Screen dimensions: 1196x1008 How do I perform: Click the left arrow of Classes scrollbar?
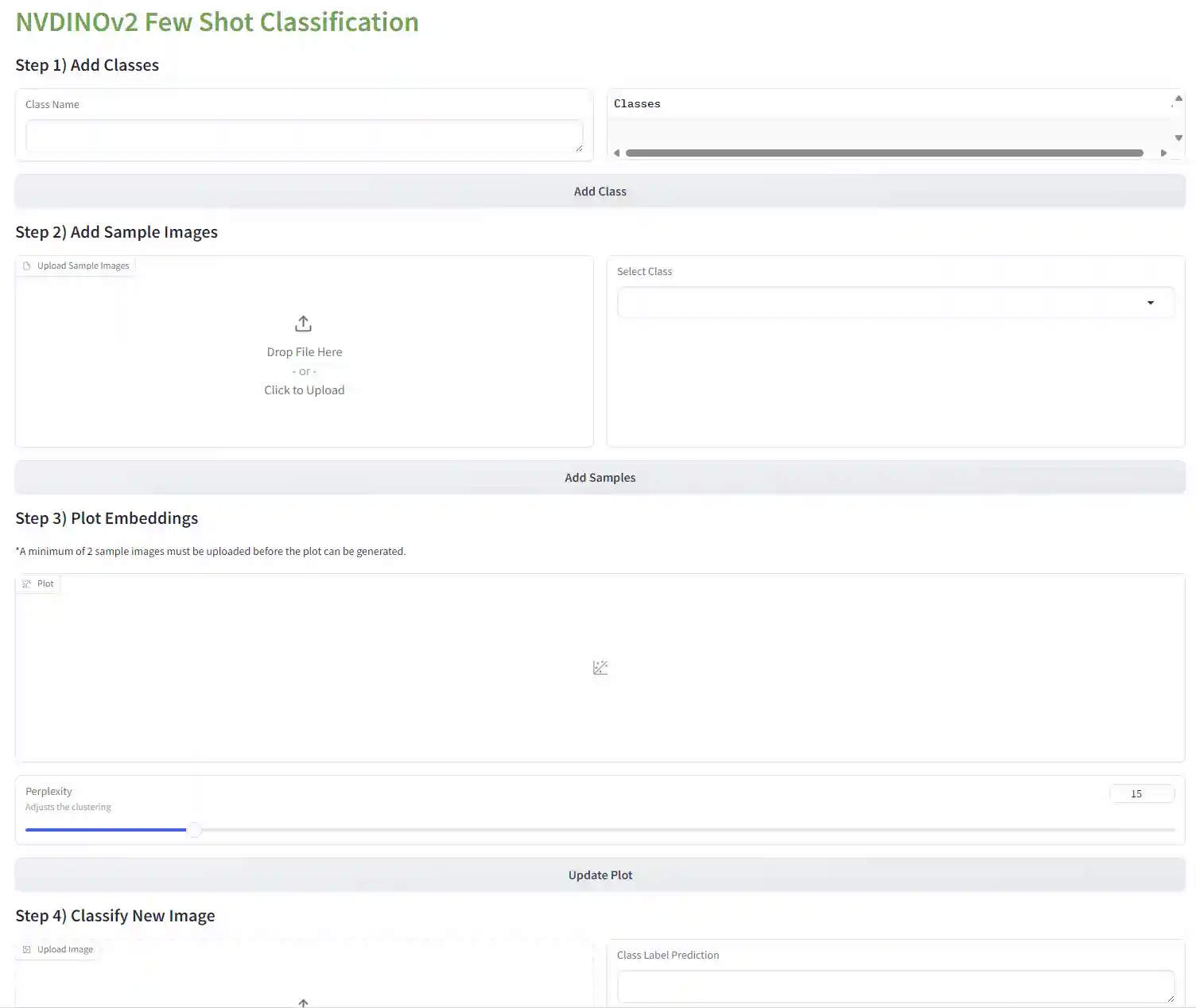[616, 153]
